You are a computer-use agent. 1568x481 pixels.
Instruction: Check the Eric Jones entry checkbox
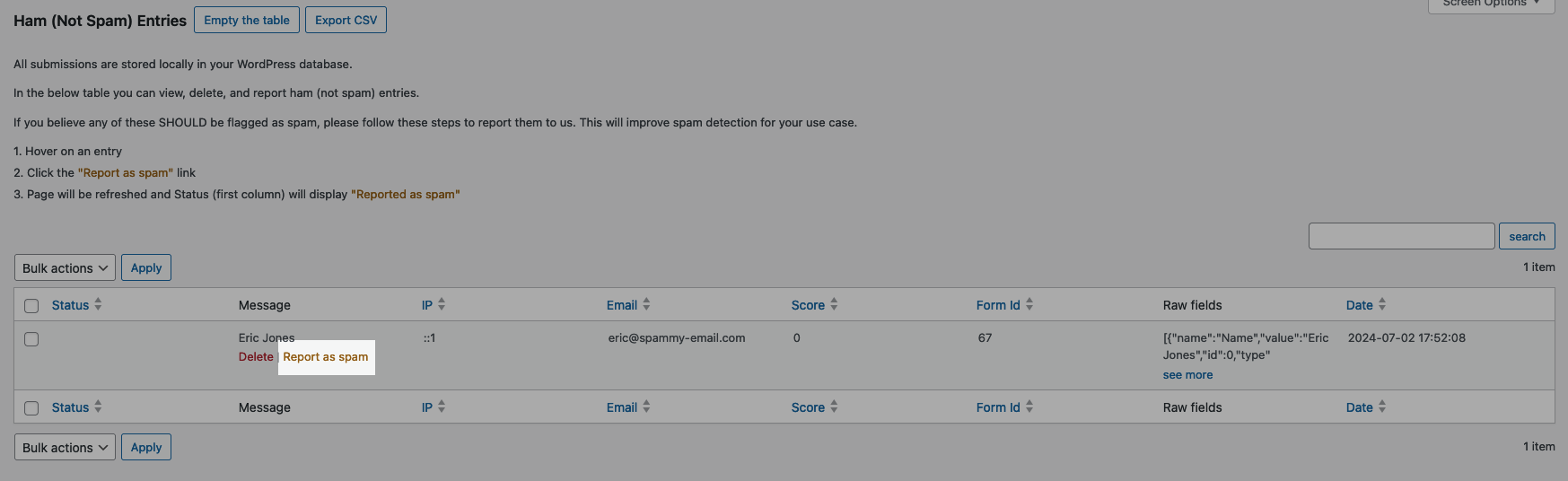[x=31, y=339]
